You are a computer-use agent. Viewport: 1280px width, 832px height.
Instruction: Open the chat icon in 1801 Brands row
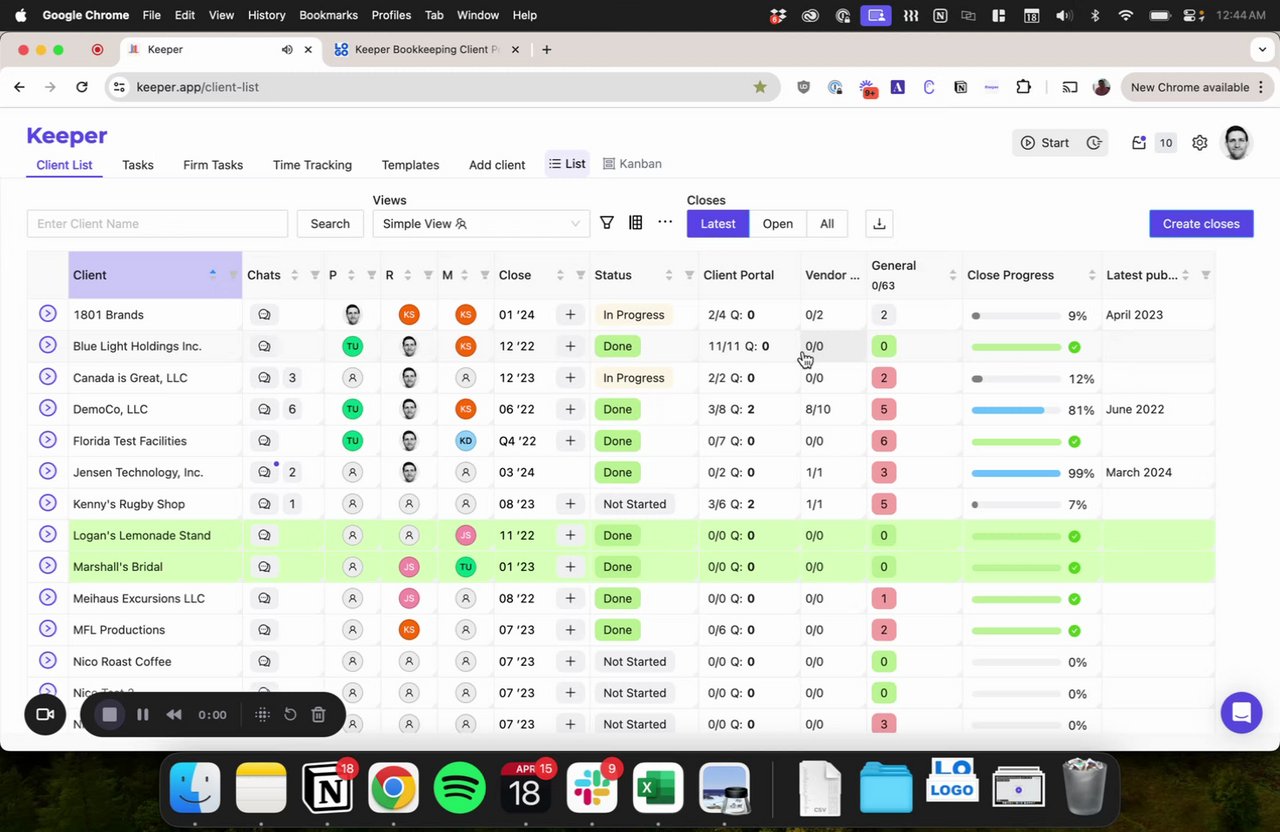point(264,315)
